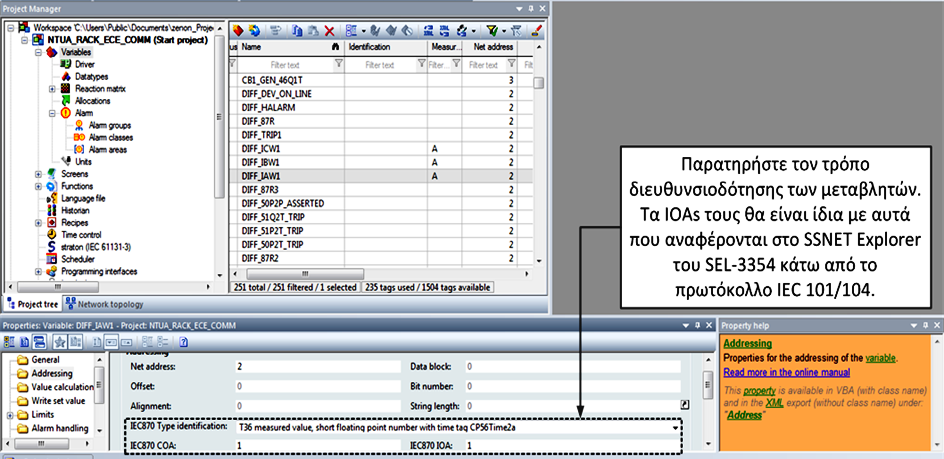This screenshot has width=944, height=459.
Task: Click the variable list vertical scrollbar thumb
Action: [538, 83]
